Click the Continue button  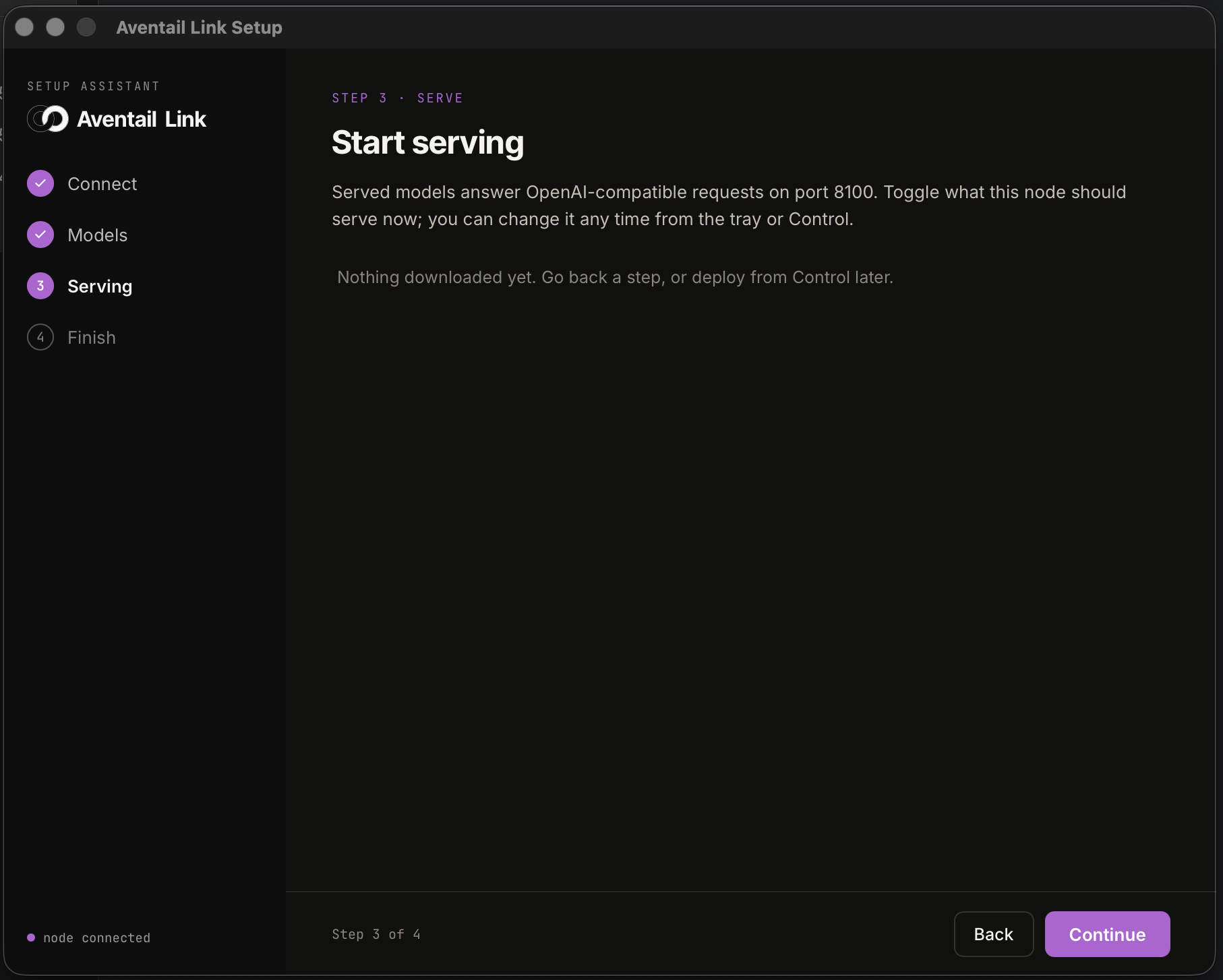[x=1107, y=934]
